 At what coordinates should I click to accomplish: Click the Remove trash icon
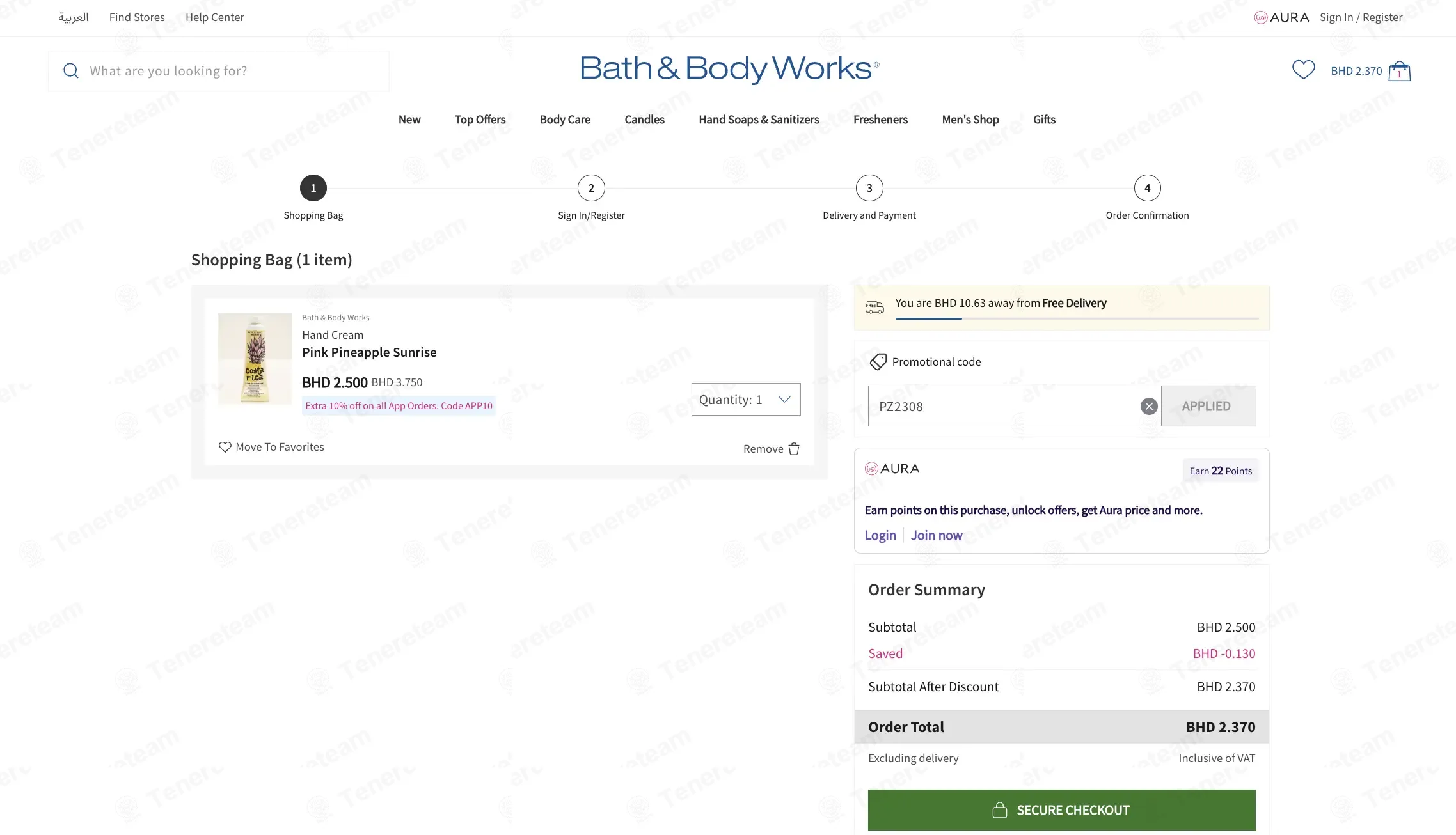tap(794, 449)
